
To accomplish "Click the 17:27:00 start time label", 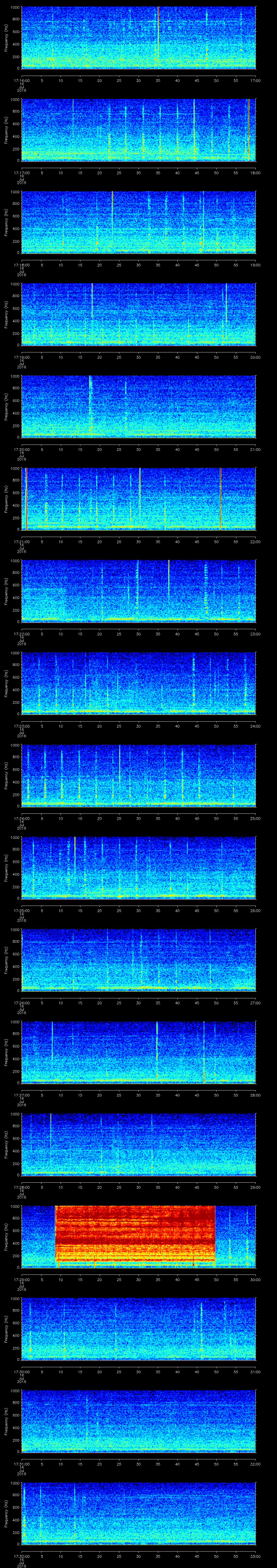I will tap(21, 1095).
